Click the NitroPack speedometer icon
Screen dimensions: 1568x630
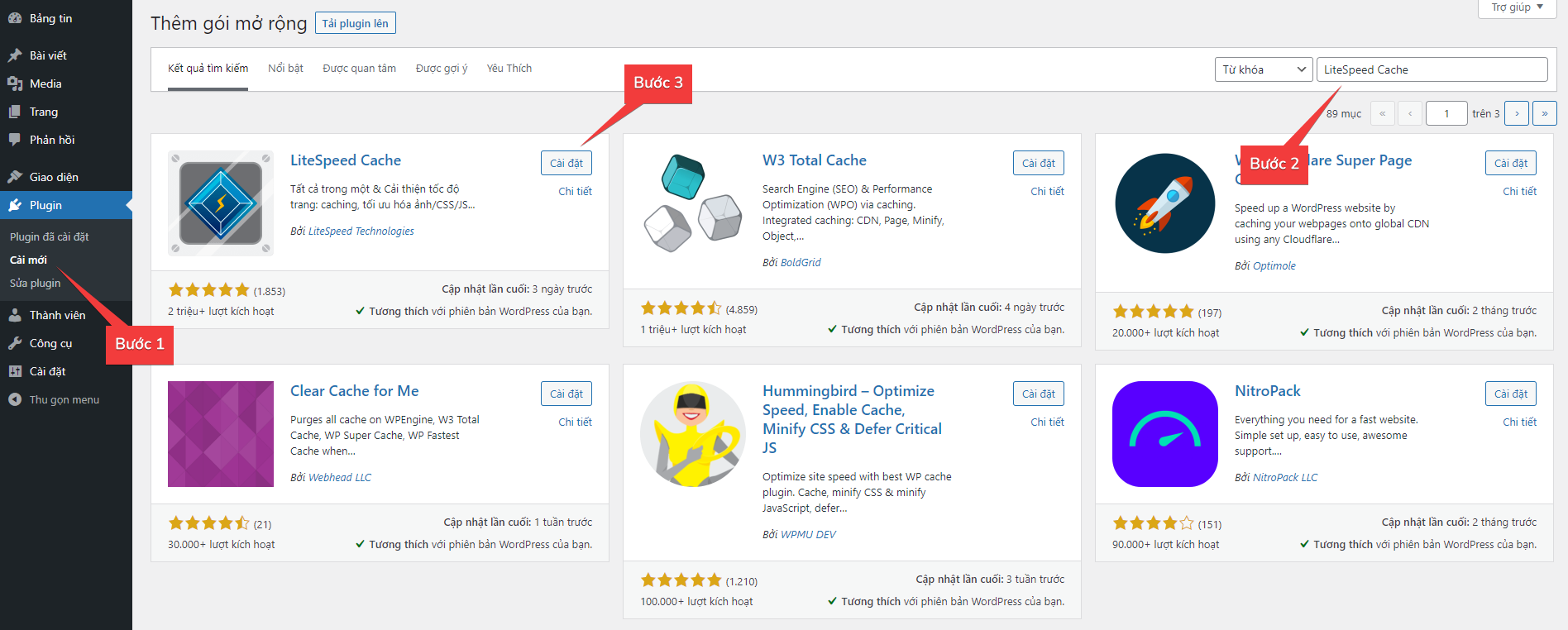click(1164, 433)
